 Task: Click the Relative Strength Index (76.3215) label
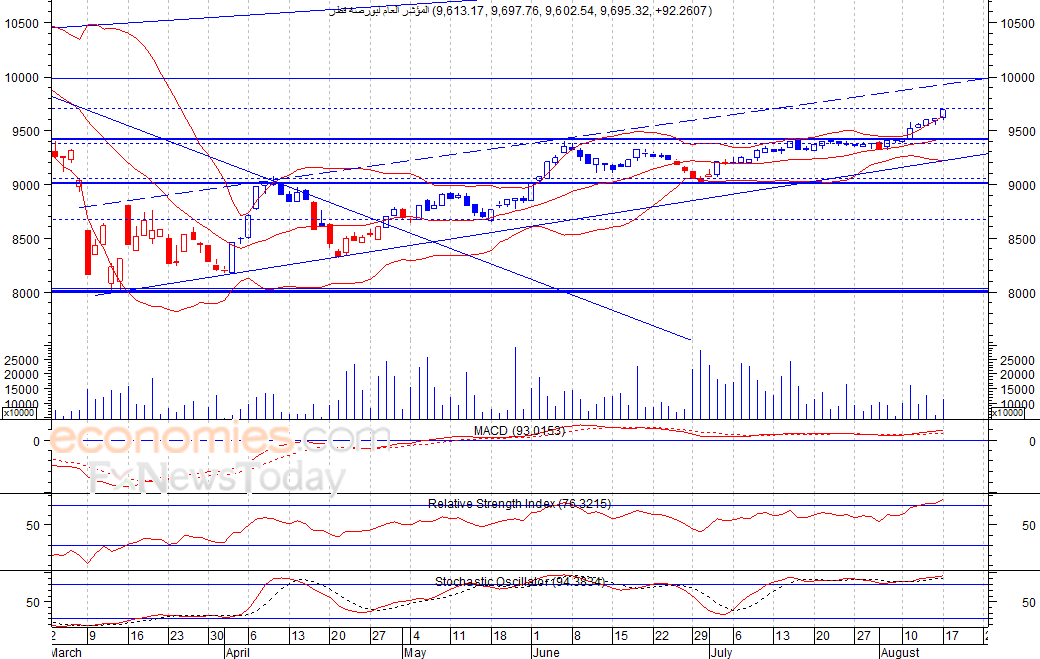tap(519, 504)
